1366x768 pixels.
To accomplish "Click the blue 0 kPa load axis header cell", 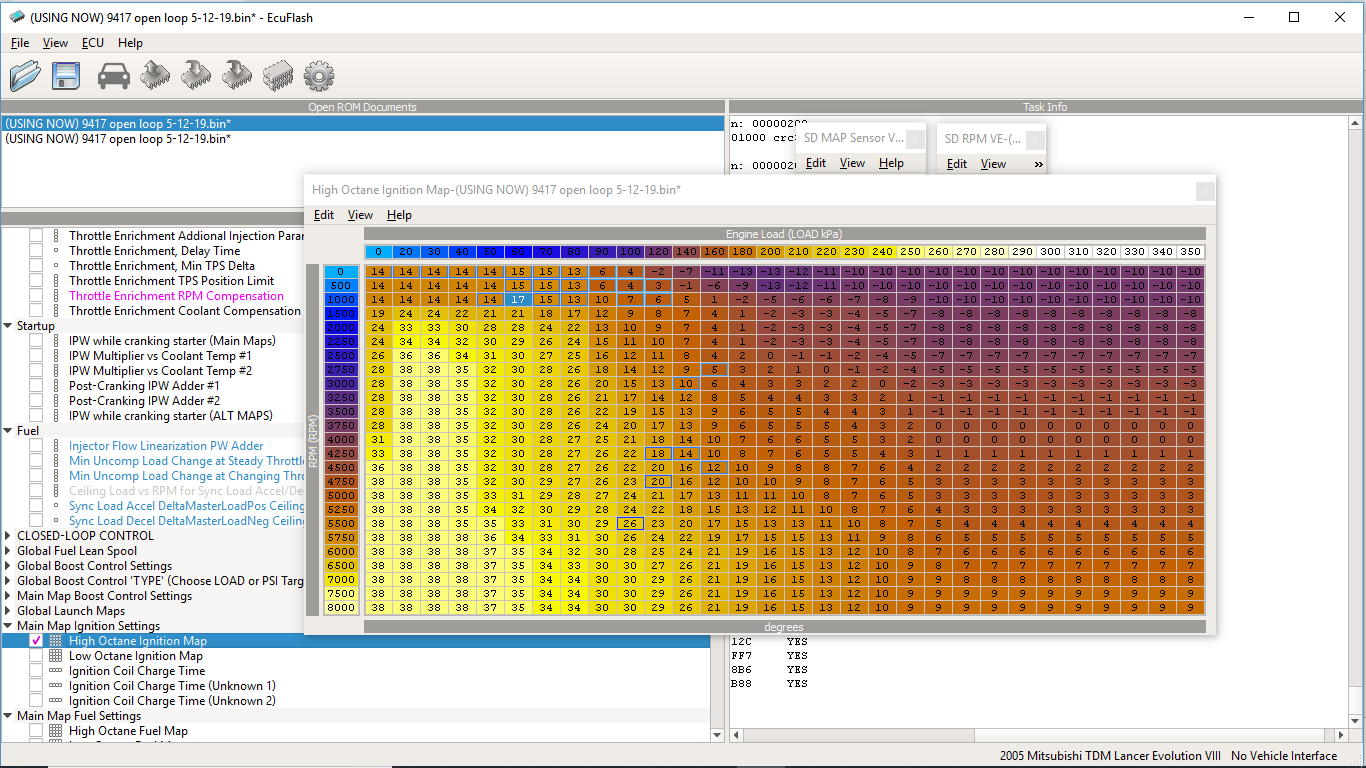I will (x=377, y=252).
